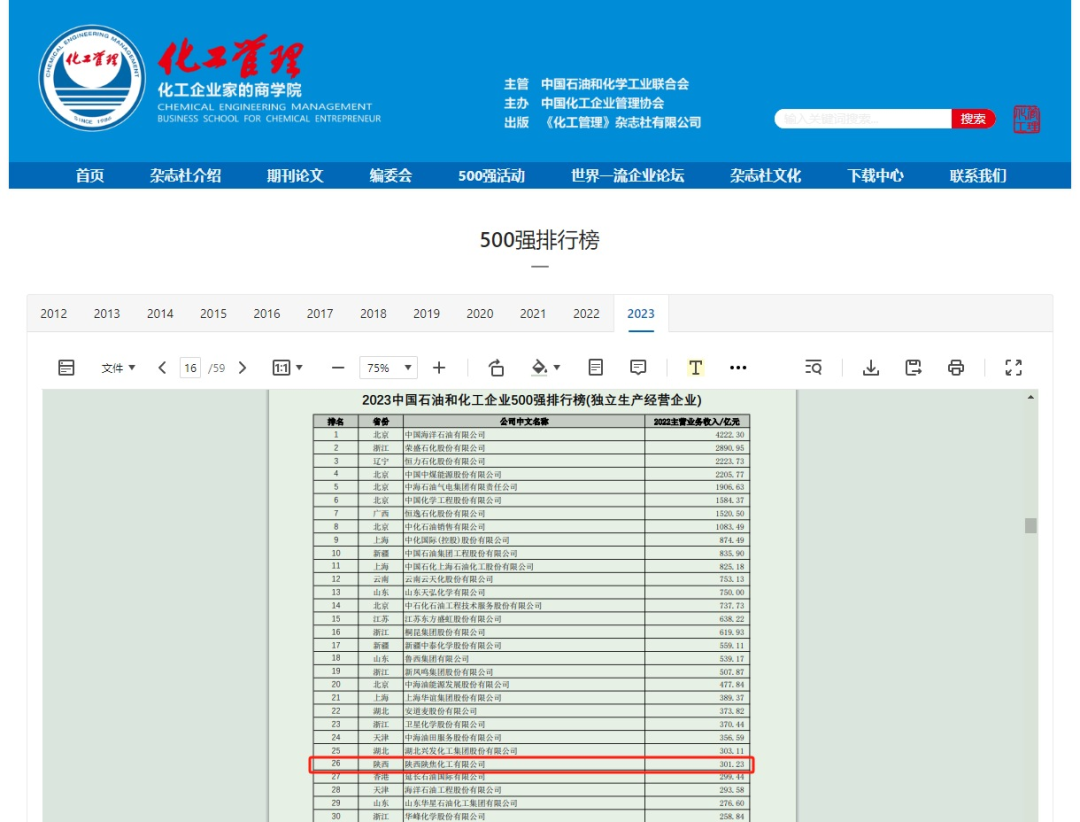Click the red 搜索 button
The image size is (1080, 822).
point(973,119)
